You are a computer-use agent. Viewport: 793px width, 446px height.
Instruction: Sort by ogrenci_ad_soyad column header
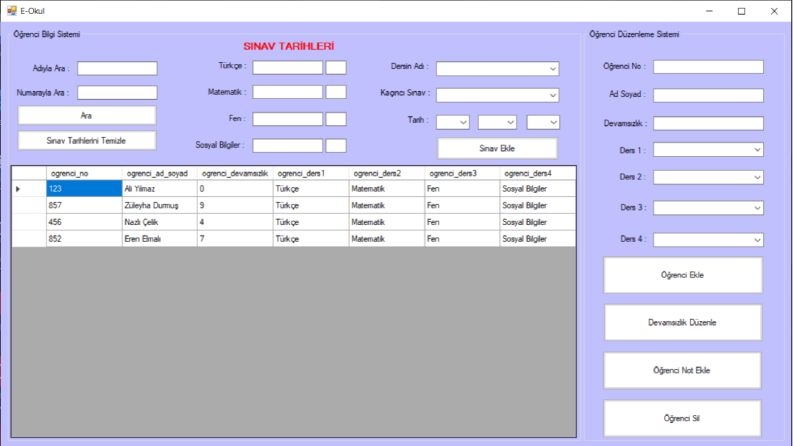coord(159,173)
